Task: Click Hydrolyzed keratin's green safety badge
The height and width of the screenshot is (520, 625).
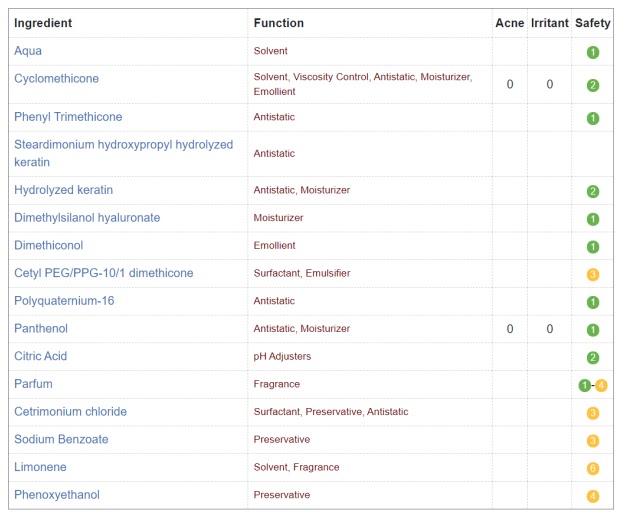Action: (x=593, y=191)
